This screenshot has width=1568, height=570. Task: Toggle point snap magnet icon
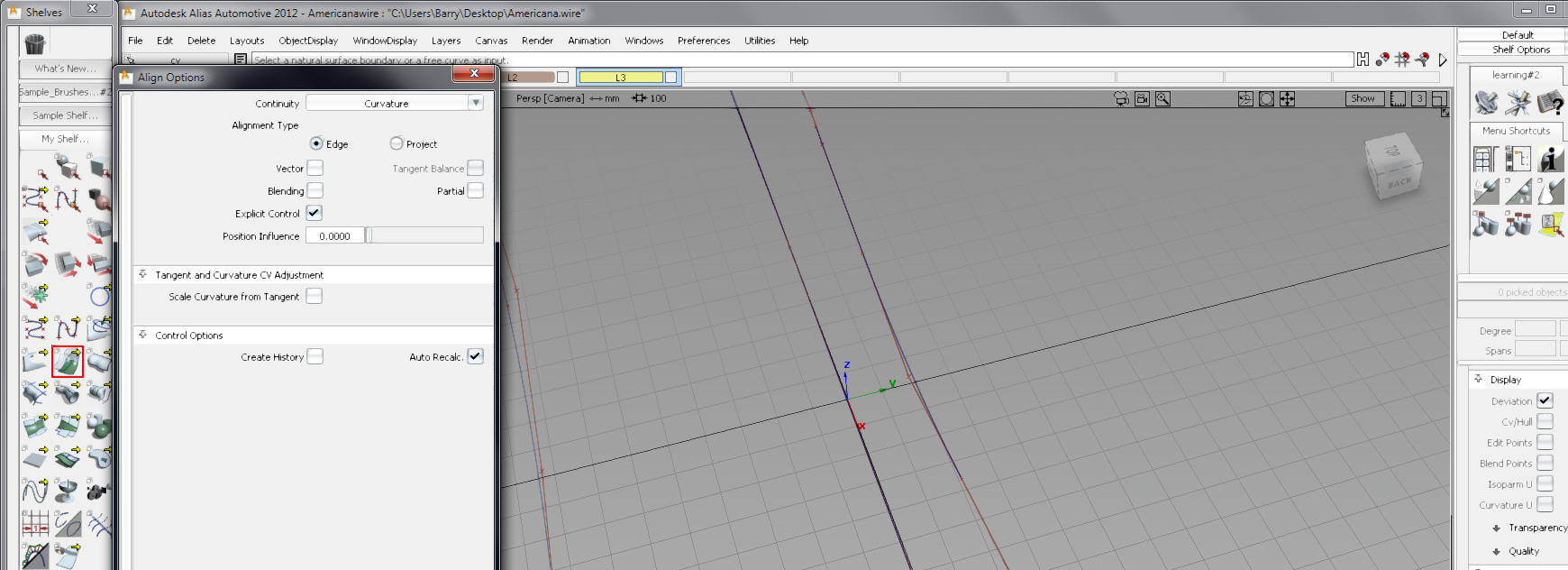tap(1382, 60)
